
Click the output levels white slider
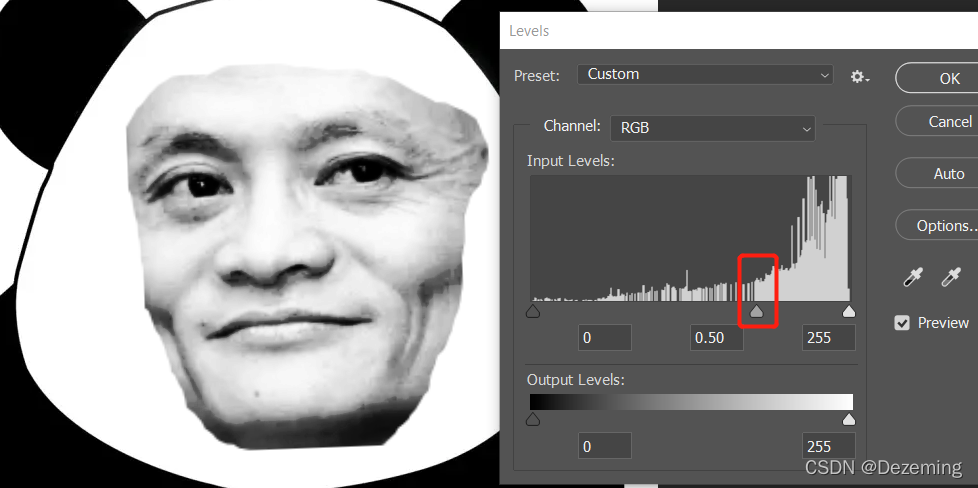pos(848,419)
